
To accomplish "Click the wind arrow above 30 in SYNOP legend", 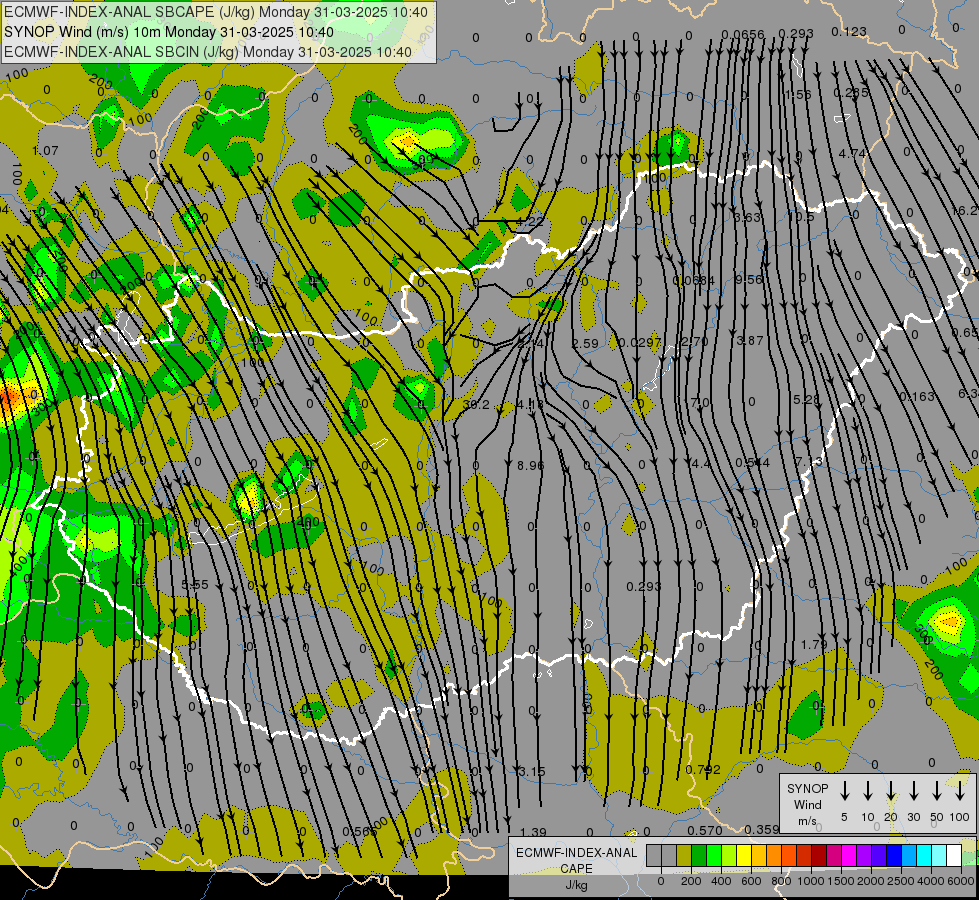I will tap(914, 791).
